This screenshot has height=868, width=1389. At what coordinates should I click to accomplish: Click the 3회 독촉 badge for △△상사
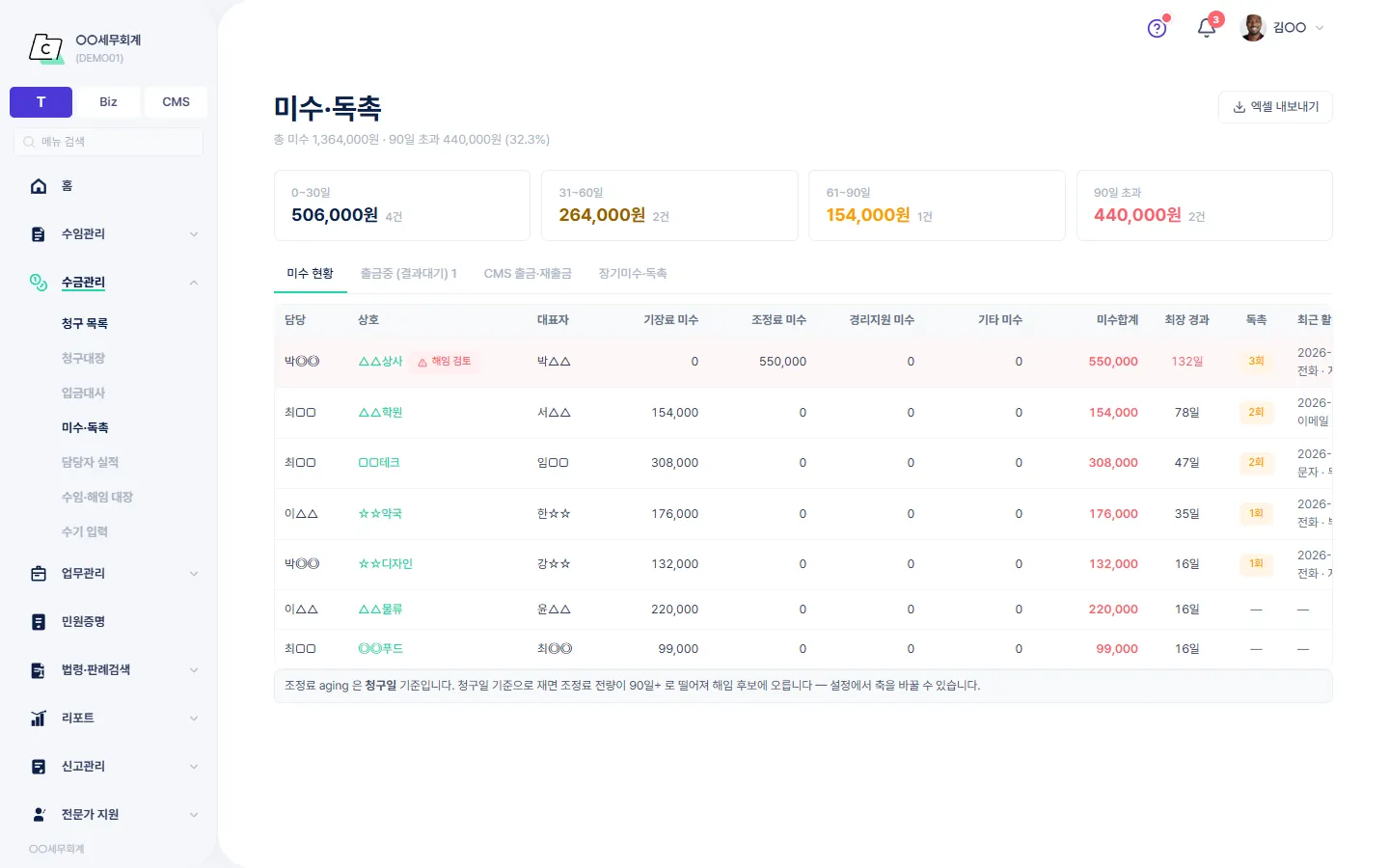1256,362
